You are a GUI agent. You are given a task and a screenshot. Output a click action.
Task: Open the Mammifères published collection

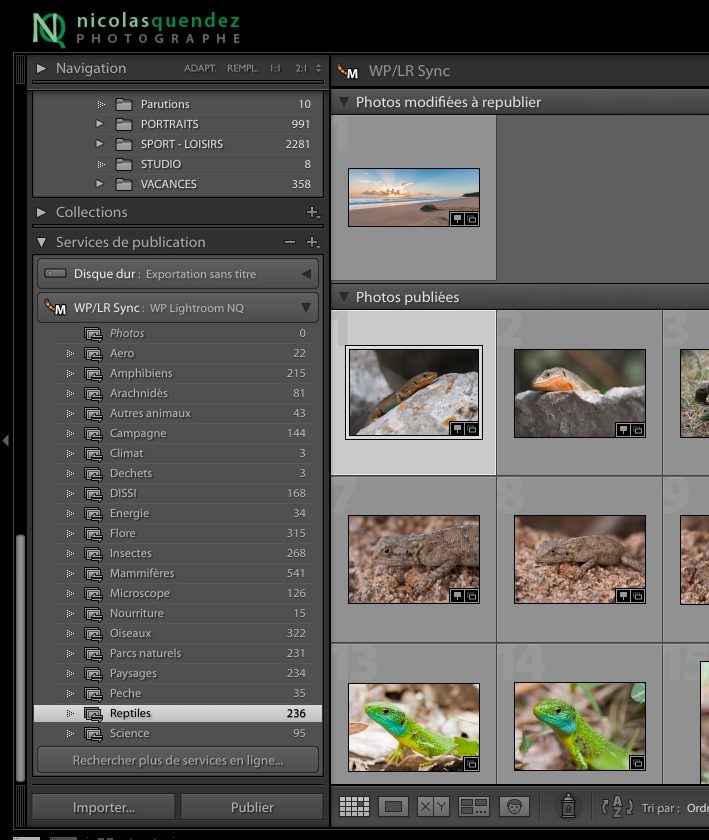(x=142, y=573)
